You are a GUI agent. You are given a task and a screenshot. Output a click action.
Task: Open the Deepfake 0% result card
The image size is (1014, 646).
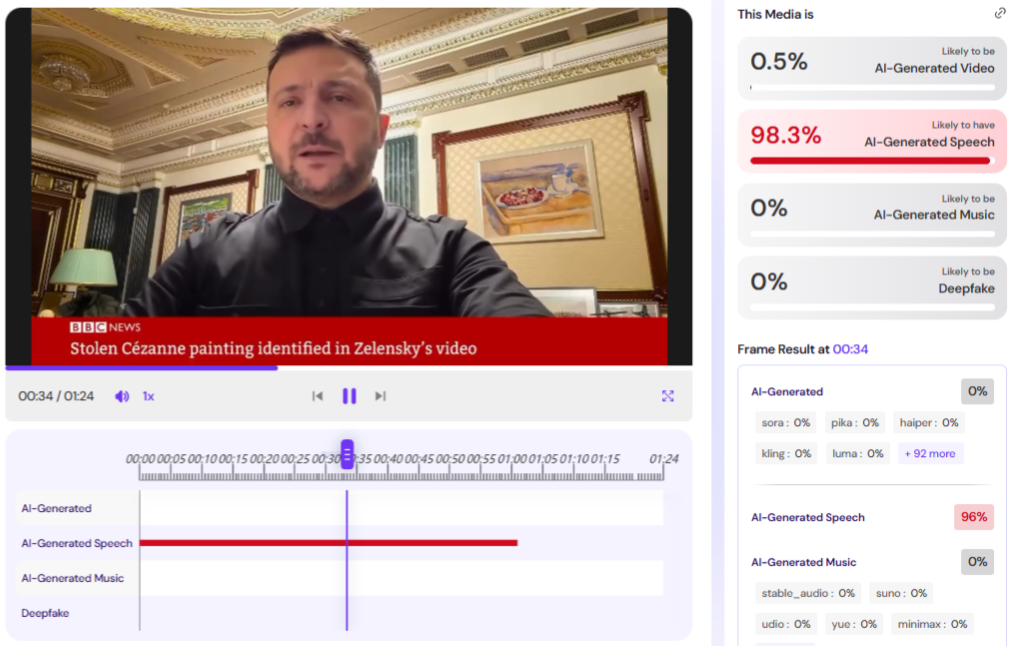tap(872, 288)
